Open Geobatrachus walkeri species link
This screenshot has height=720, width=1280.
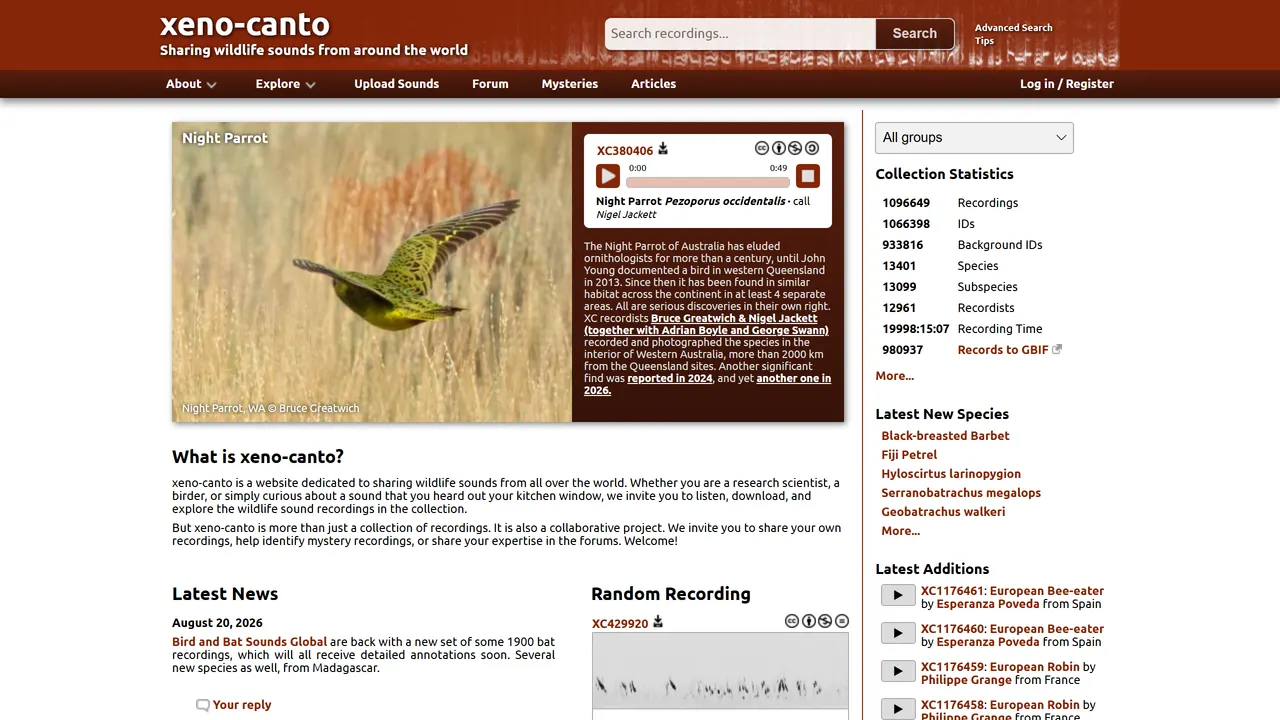[943, 512]
